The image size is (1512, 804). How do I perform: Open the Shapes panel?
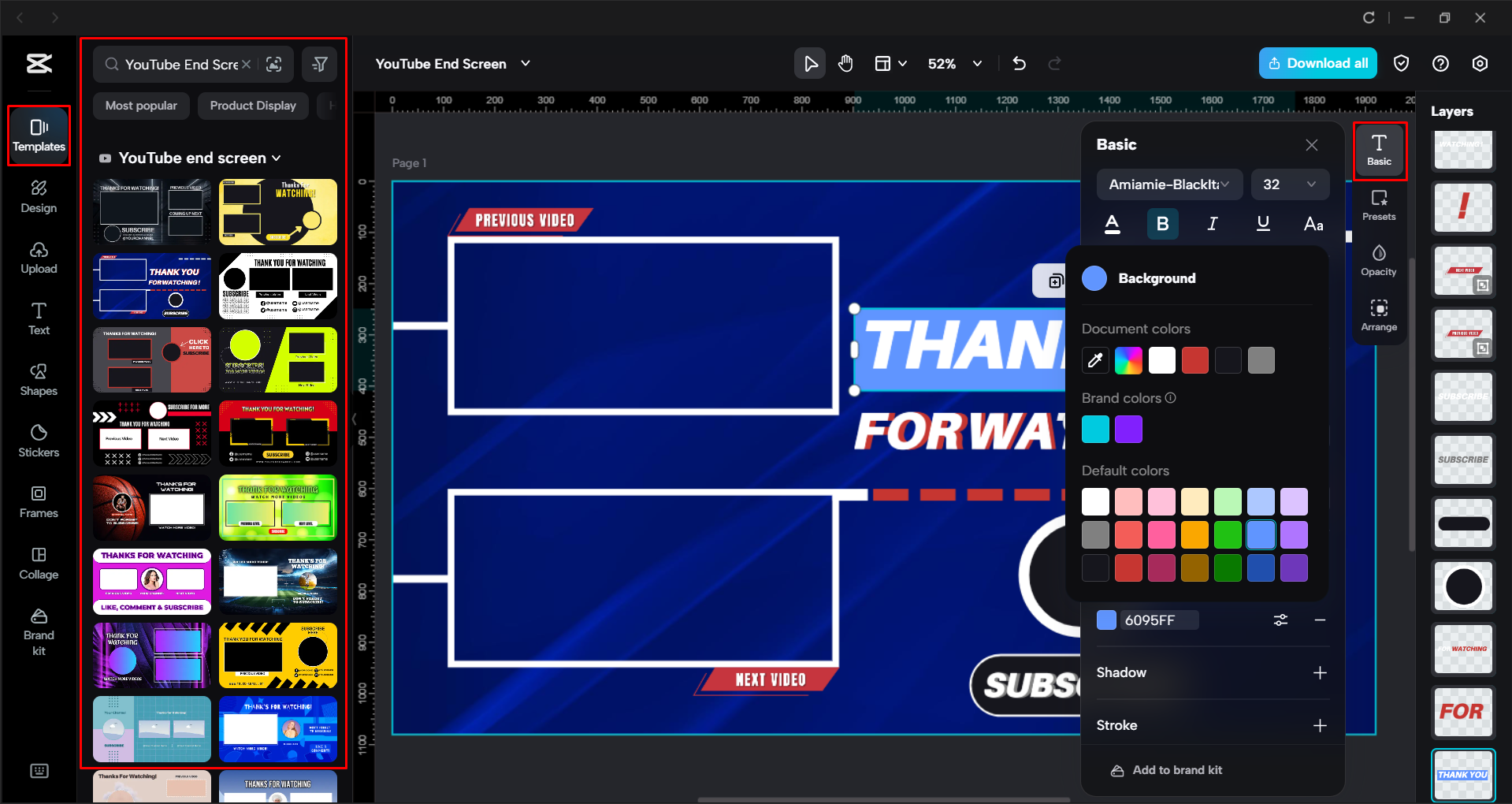[x=38, y=380]
